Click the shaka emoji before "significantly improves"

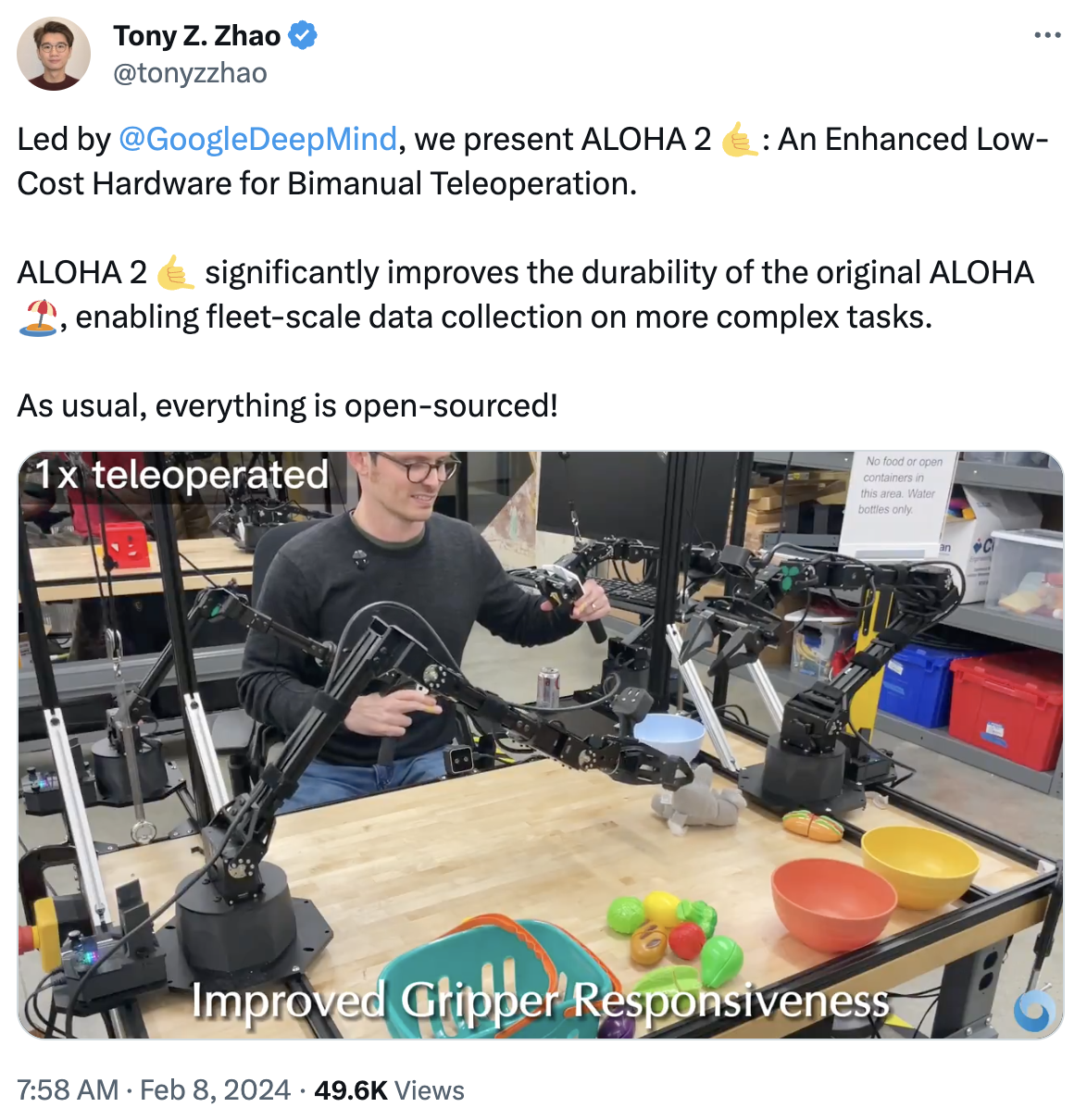pos(175,273)
